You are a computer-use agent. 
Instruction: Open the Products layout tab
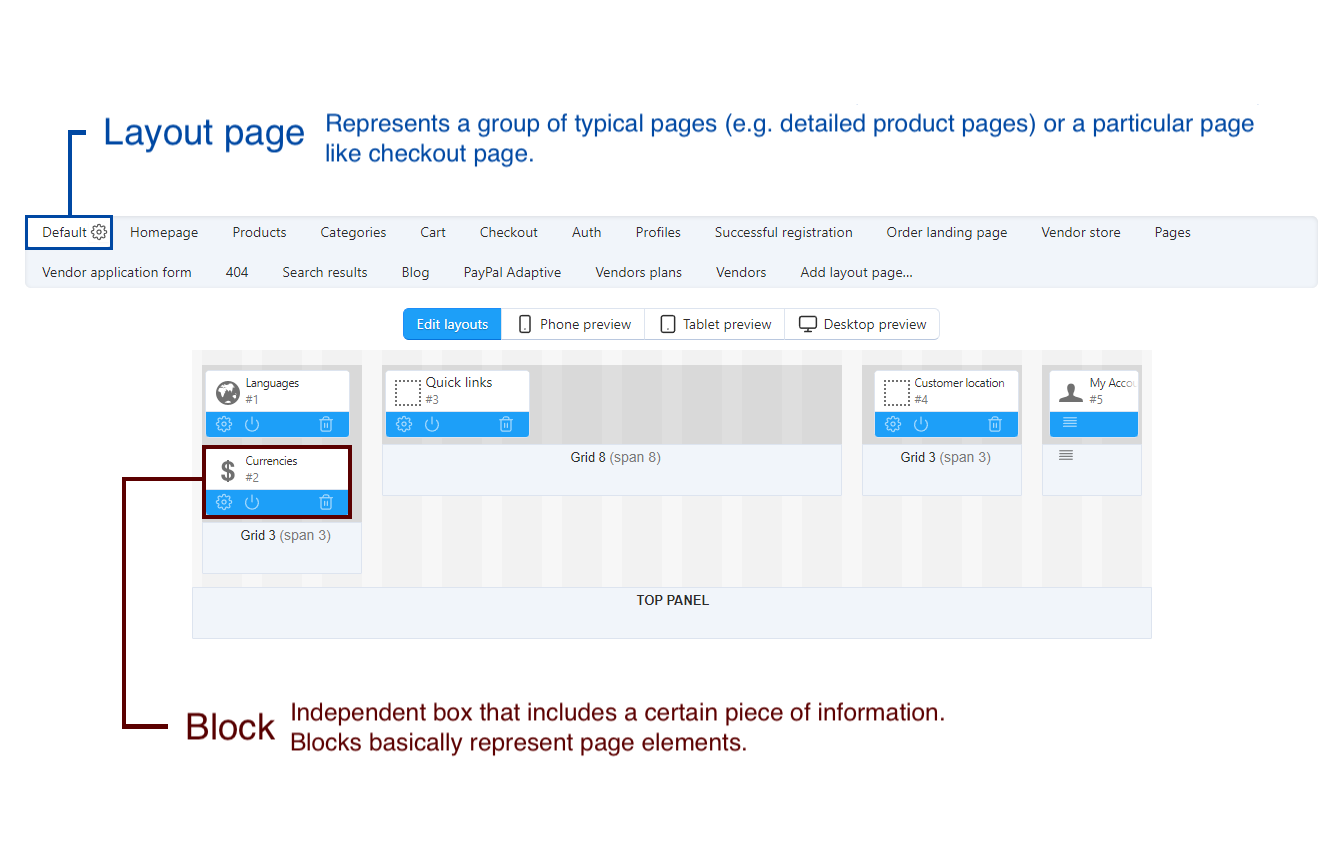point(259,232)
